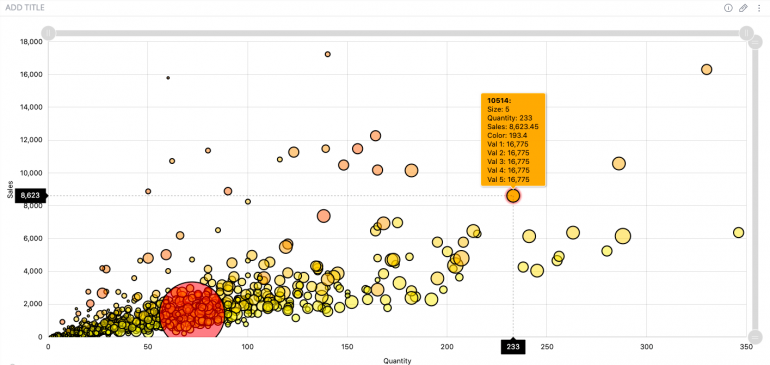Viewport: 770px width, 365px height.
Task: Click tooltip line 'Sales: 8,623.45'
Action: (x=513, y=126)
